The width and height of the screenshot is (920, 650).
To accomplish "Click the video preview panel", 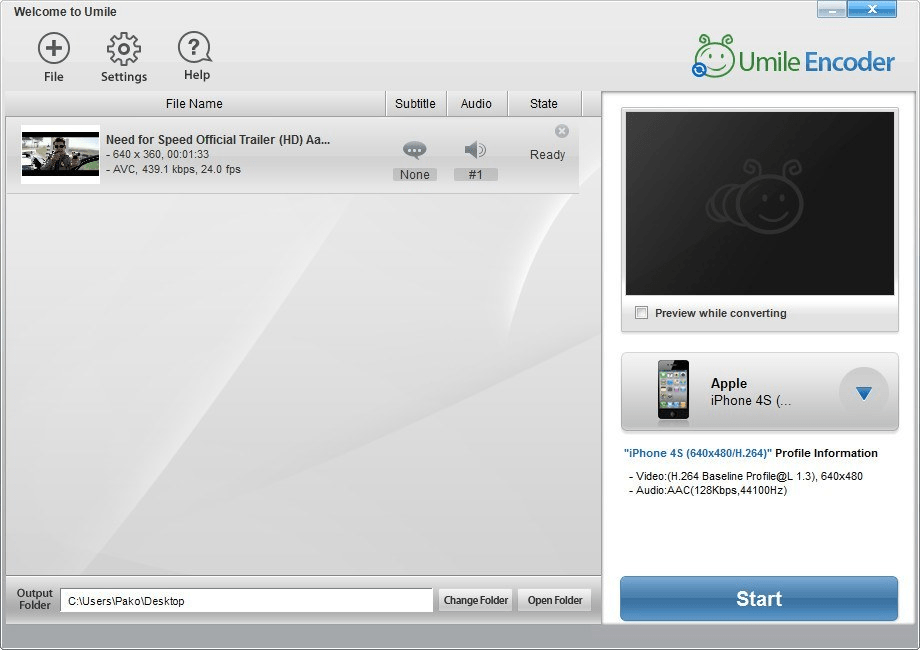I will (760, 204).
